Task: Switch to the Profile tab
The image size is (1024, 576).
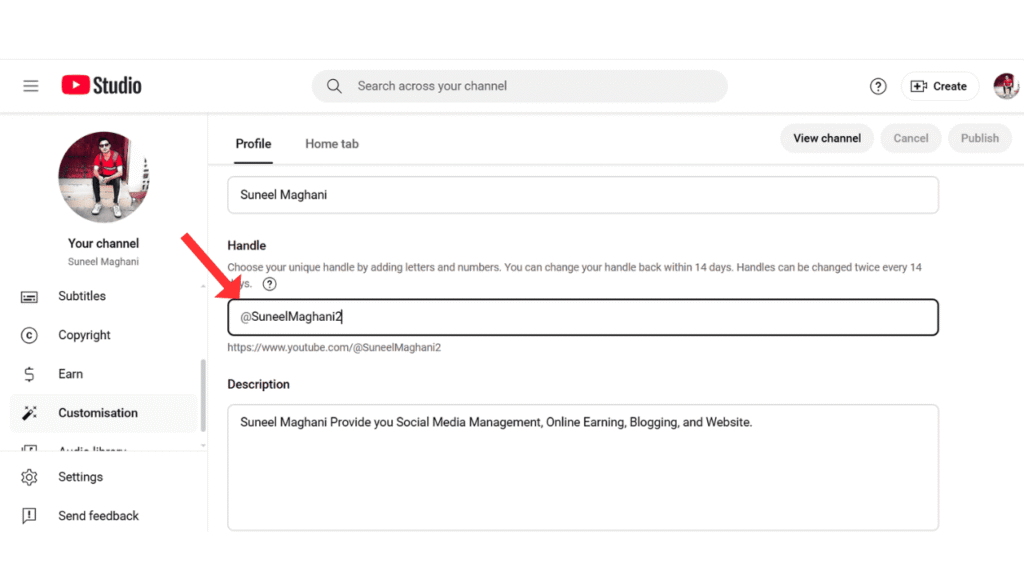Action: [253, 144]
